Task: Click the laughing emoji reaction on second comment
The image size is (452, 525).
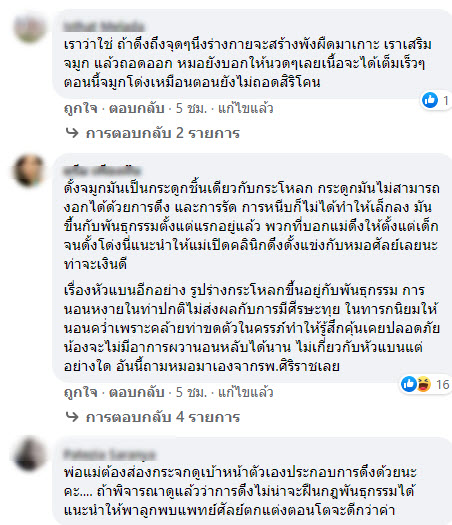Action: point(423,384)
